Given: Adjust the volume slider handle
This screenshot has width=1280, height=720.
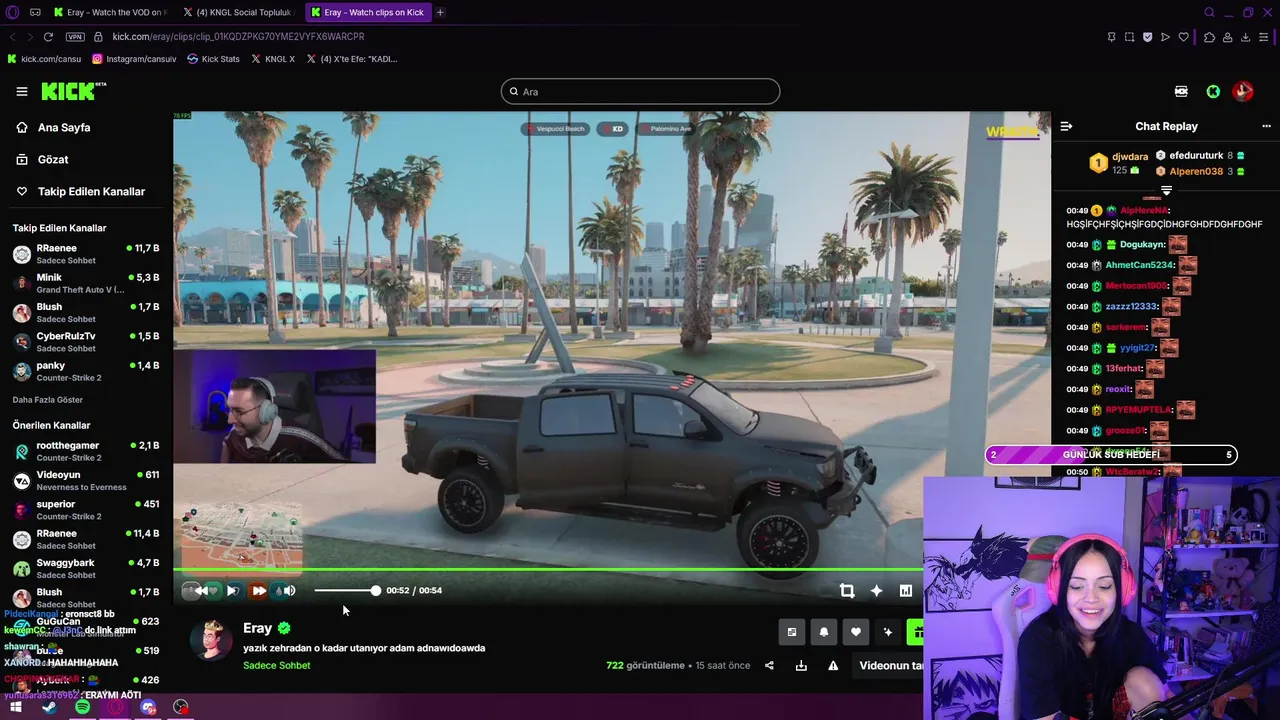Looking at the screenshot, I should pyautogui.click(x=375, y=591).
